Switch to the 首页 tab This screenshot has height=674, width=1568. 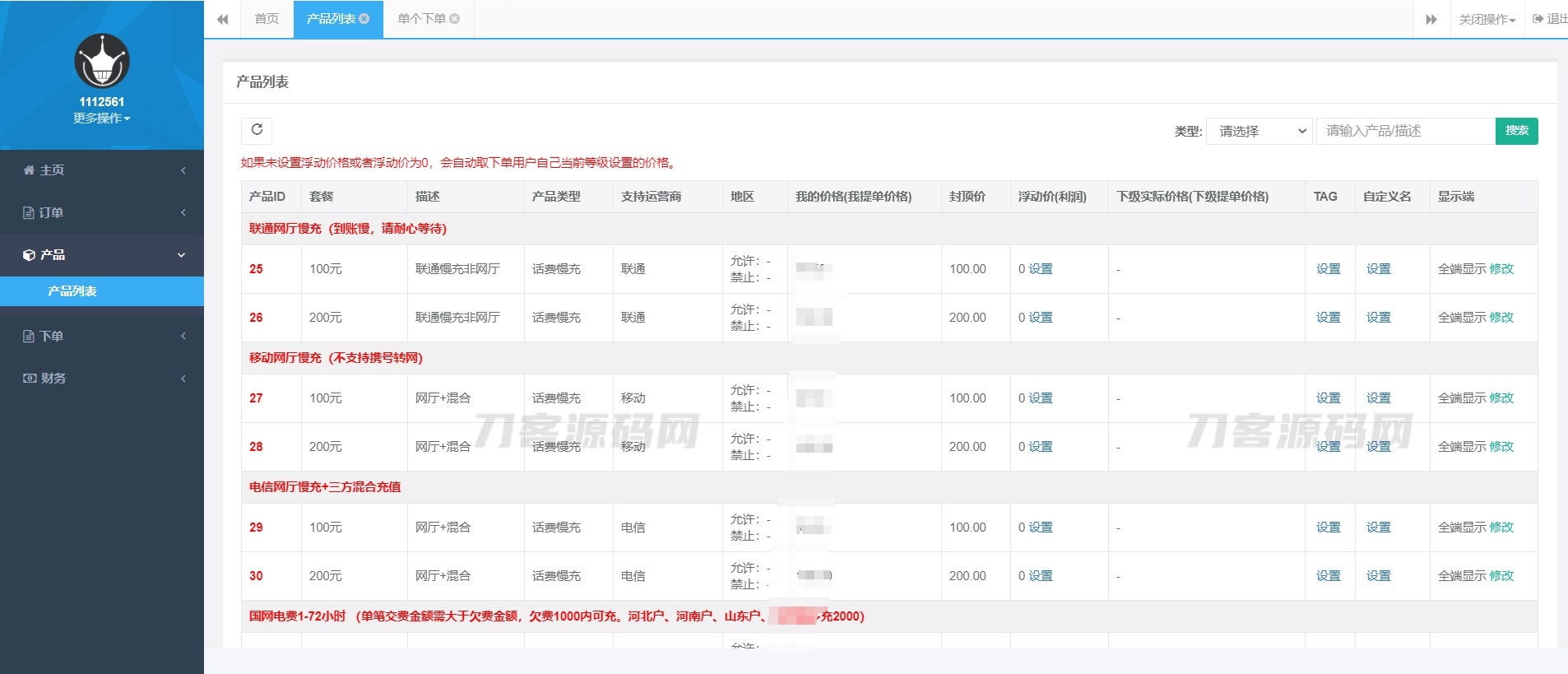[267, 19]
